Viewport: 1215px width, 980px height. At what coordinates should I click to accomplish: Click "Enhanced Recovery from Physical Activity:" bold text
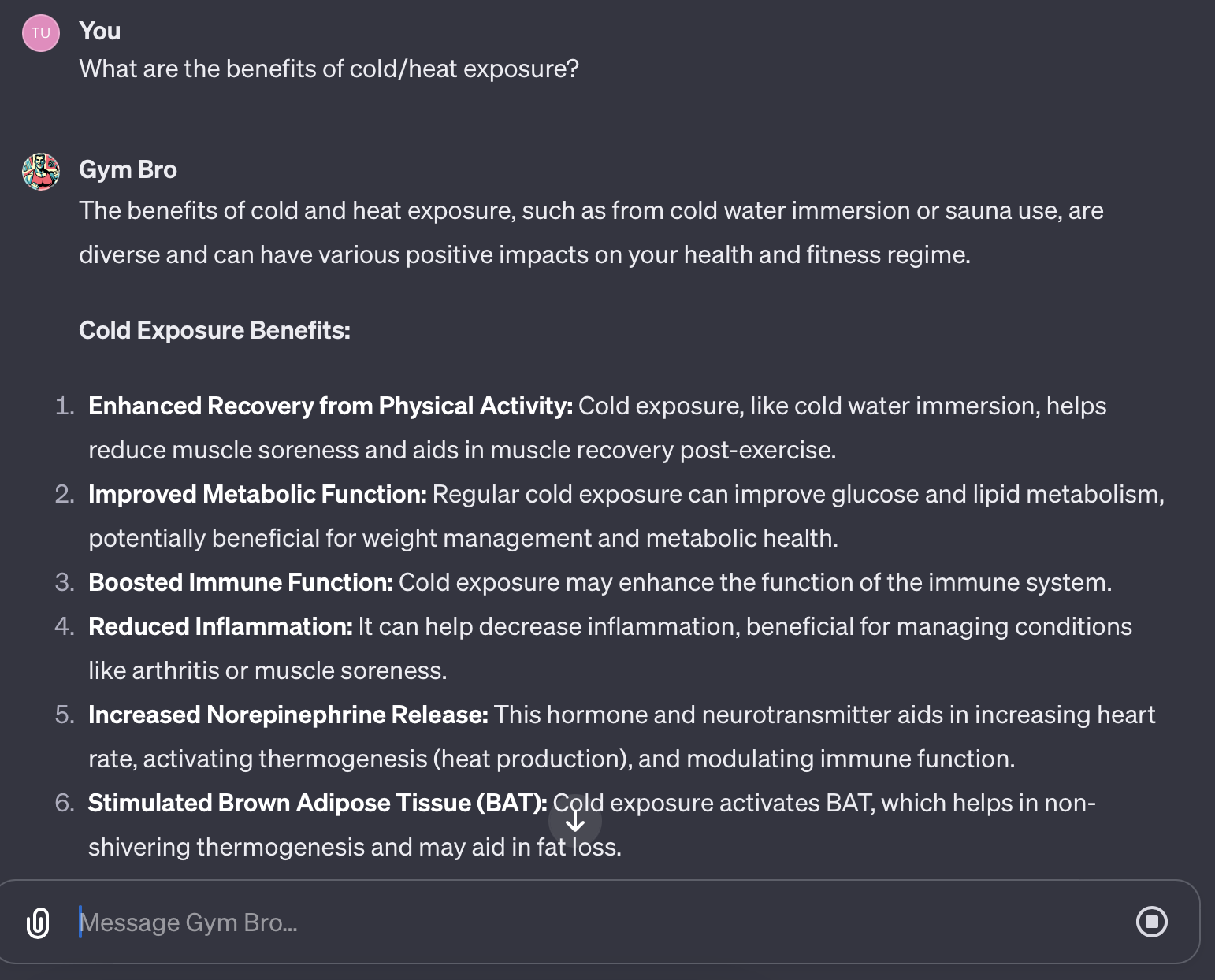tap(330, 406)
